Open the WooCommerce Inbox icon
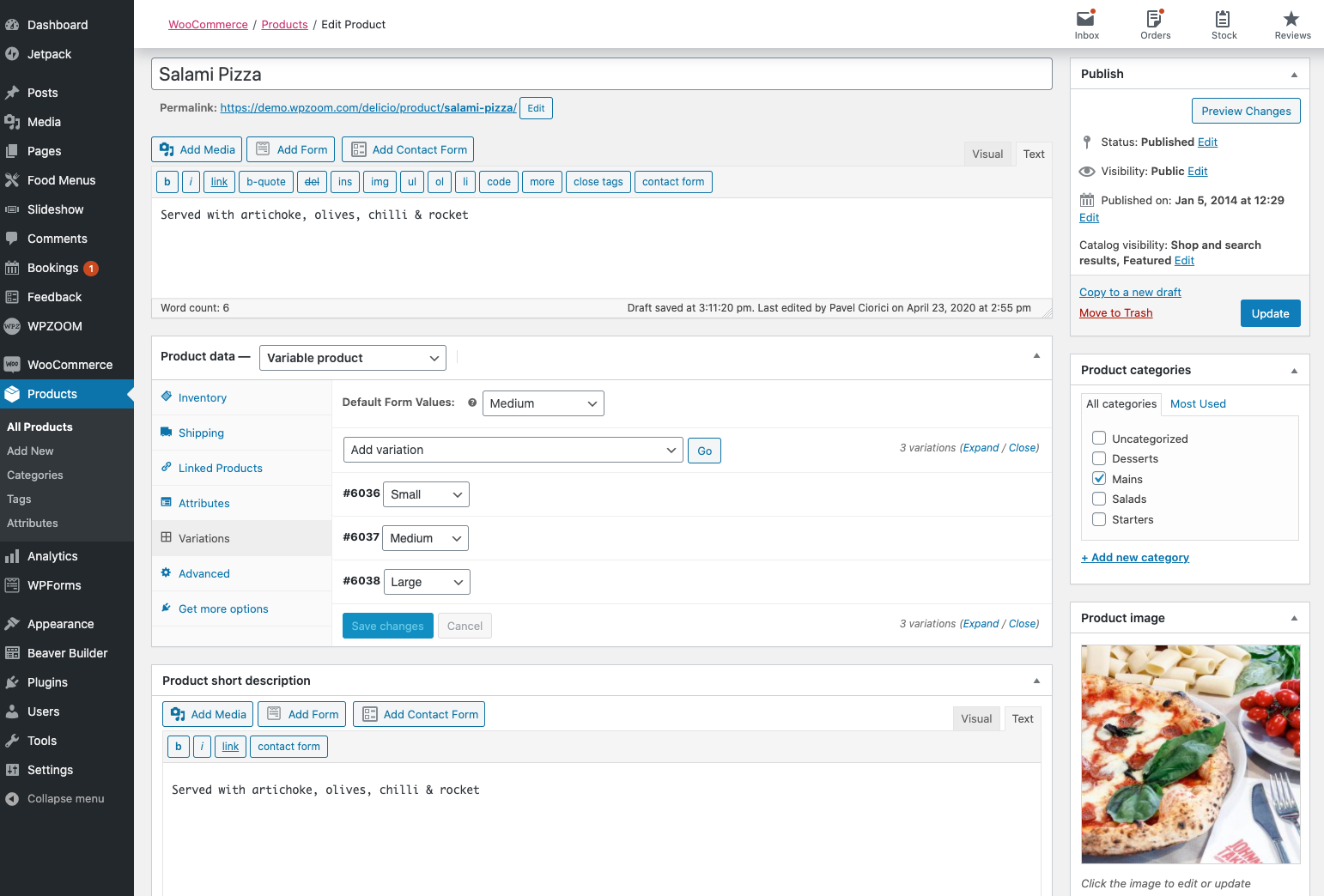Screen dimensions: 1324x896 (x=1086, y=24)
